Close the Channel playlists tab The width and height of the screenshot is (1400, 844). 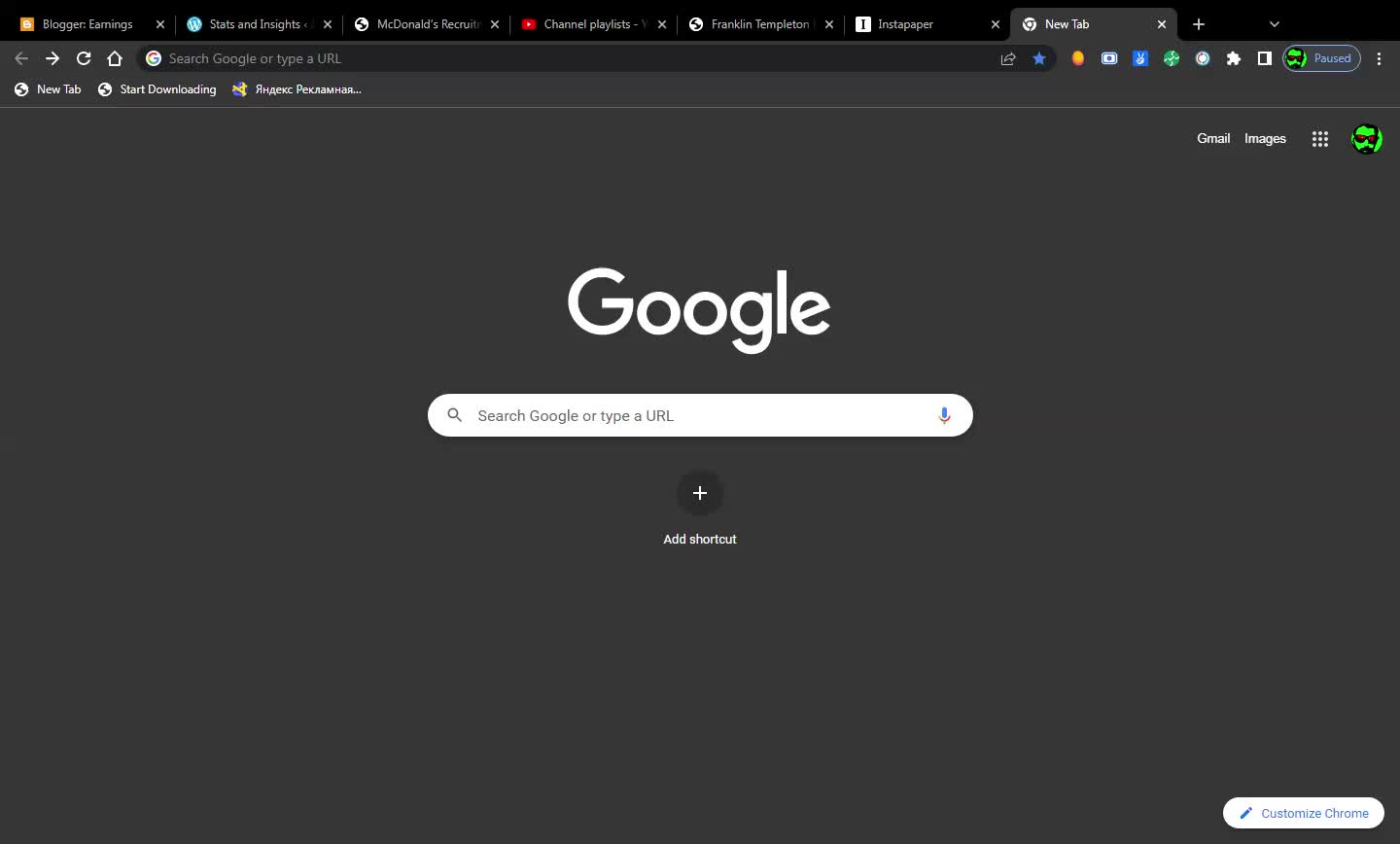(x=662, y=24)
